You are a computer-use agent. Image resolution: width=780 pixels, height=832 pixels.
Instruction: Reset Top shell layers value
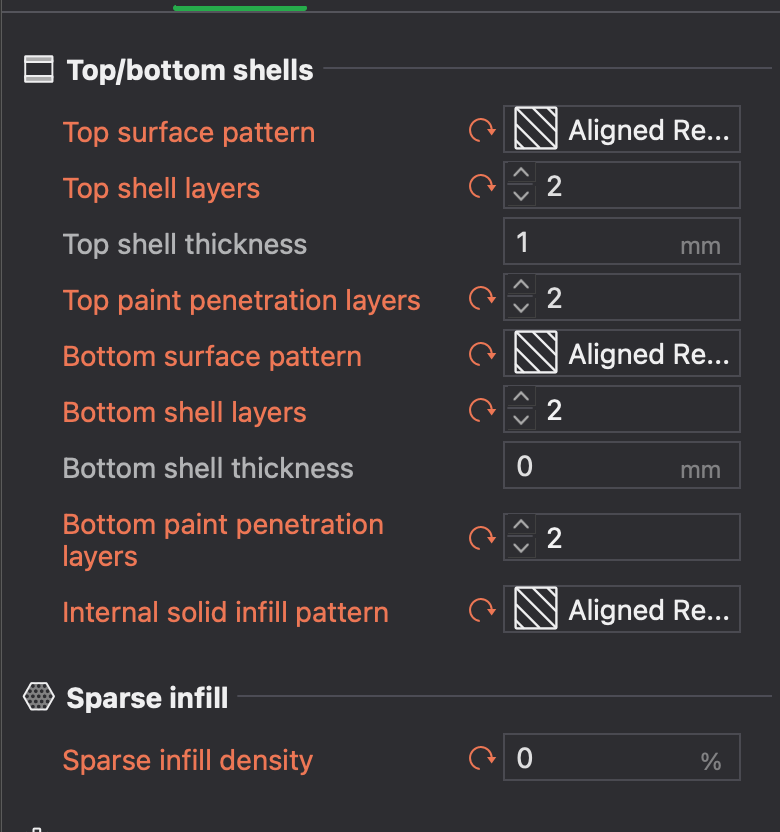(482, 186)
